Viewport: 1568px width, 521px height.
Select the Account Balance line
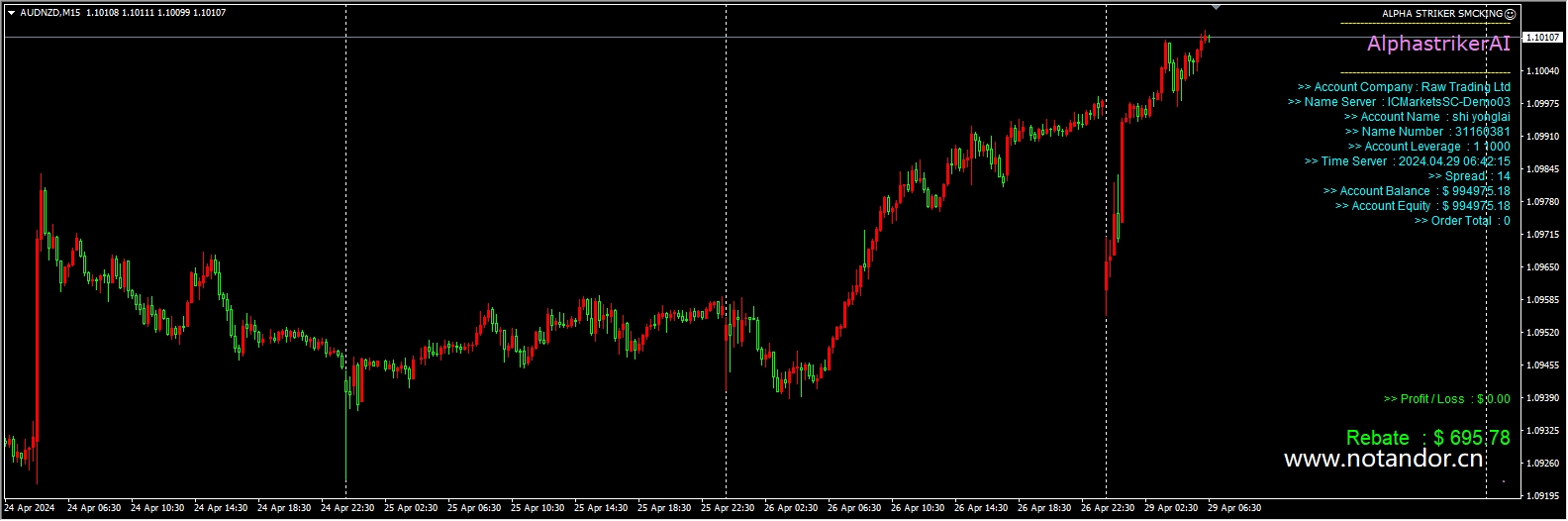1416,191
